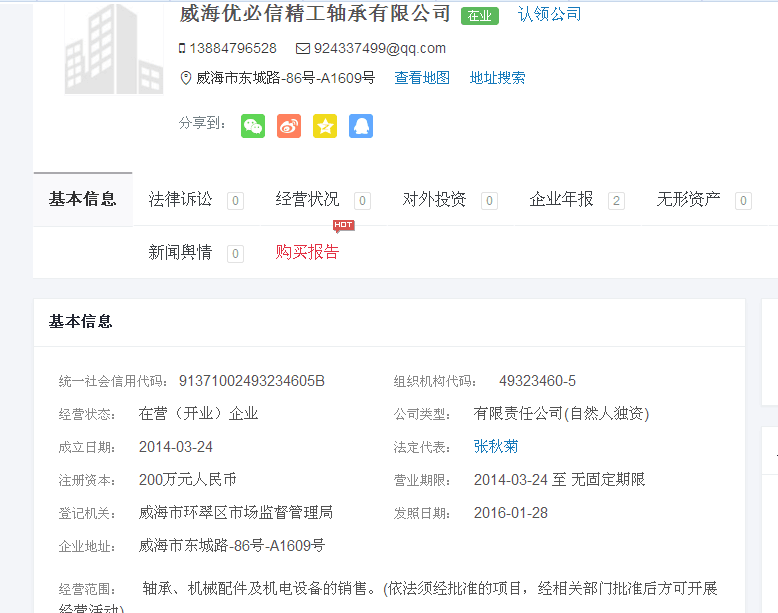The height and width of the screenshot is (613, 778).
Task: Click the 购买报告 HOT link
Action: click(308, 252)
